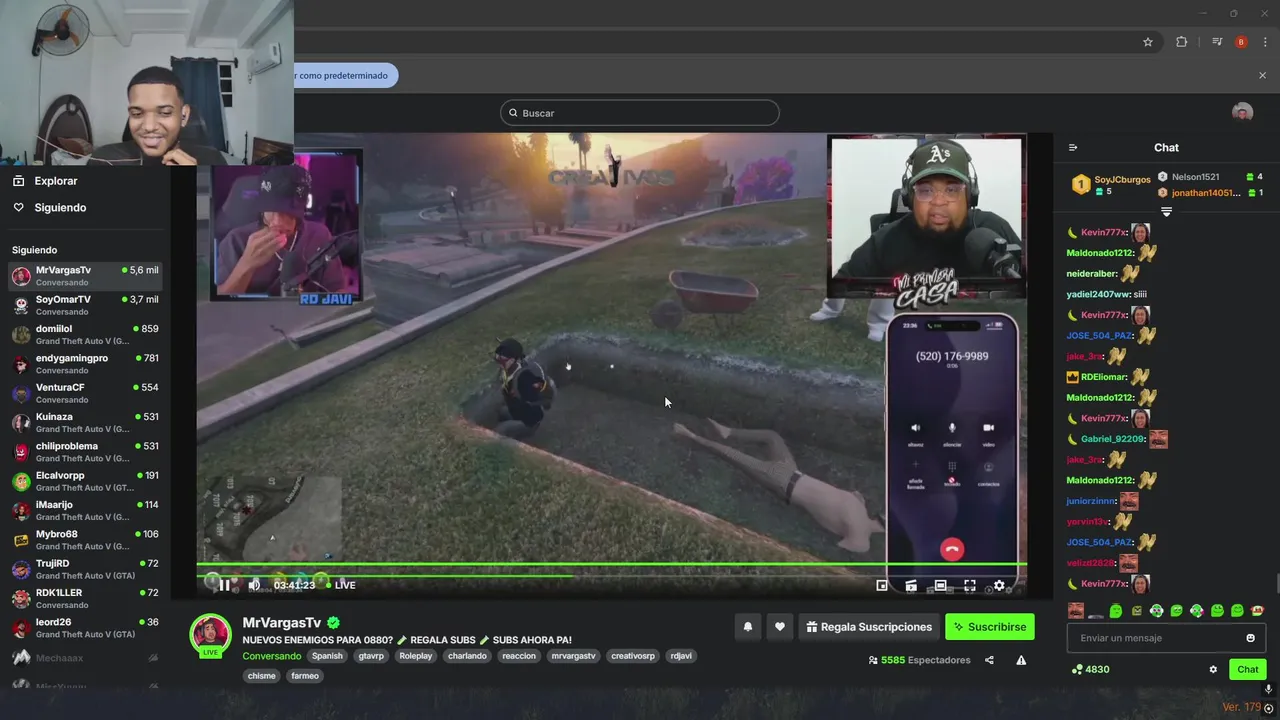This screenshot has width=1280, height=720.
Task: Pick the man face emote in quick bar
Action: tap(1076, 611)
